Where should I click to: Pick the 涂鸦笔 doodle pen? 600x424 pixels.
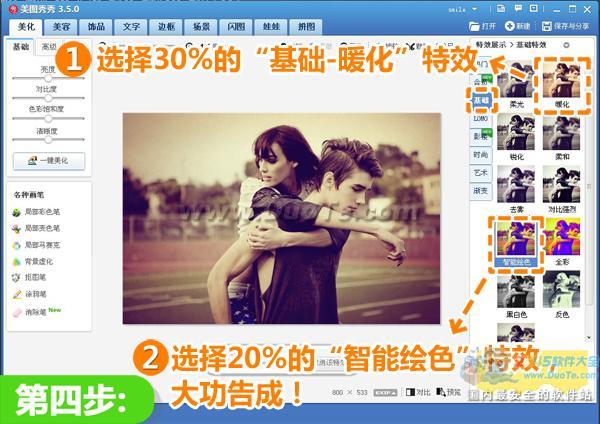click(29, 294)
